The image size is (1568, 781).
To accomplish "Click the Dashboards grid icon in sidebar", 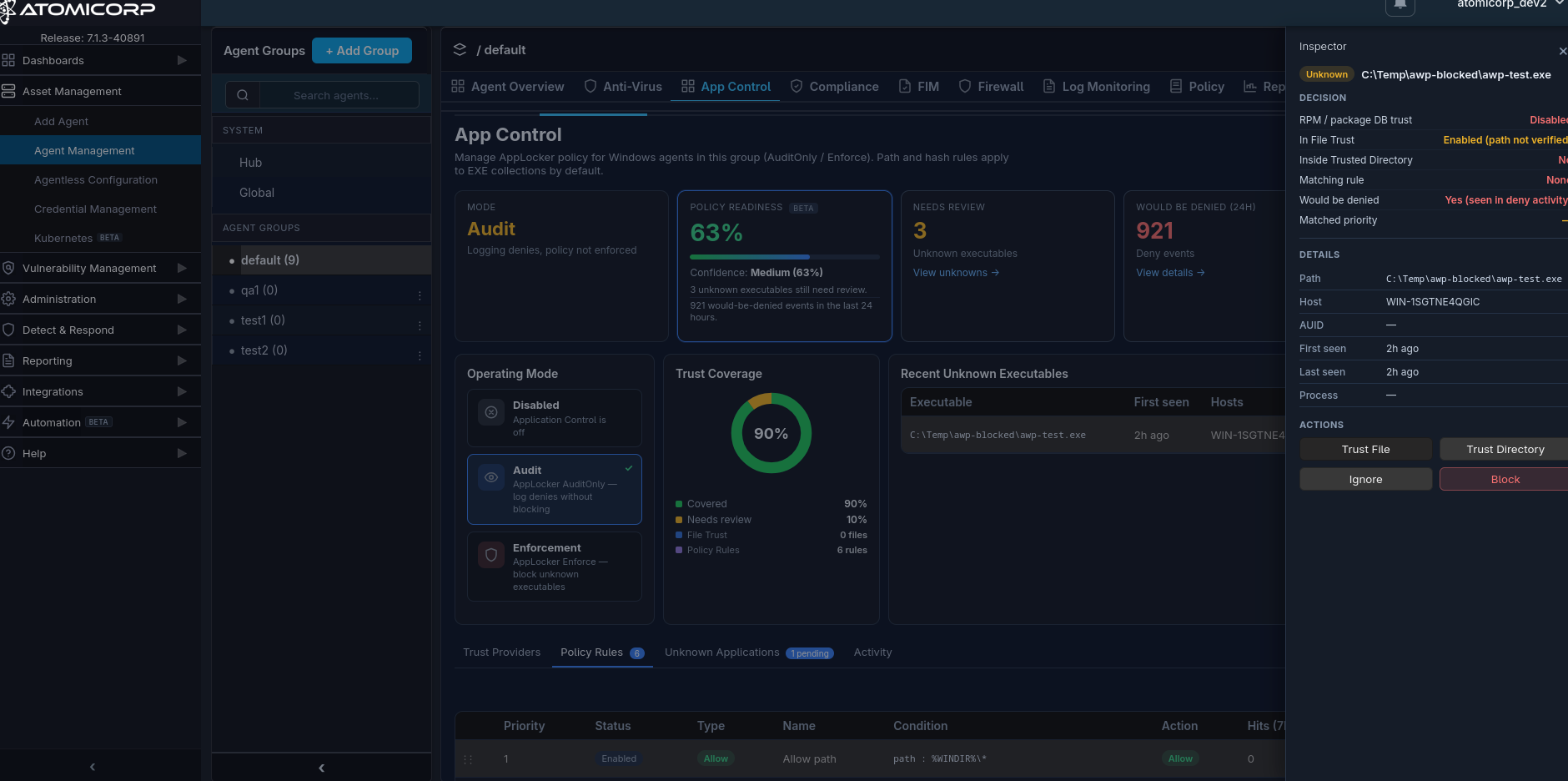I will click(x=8, y=60).
